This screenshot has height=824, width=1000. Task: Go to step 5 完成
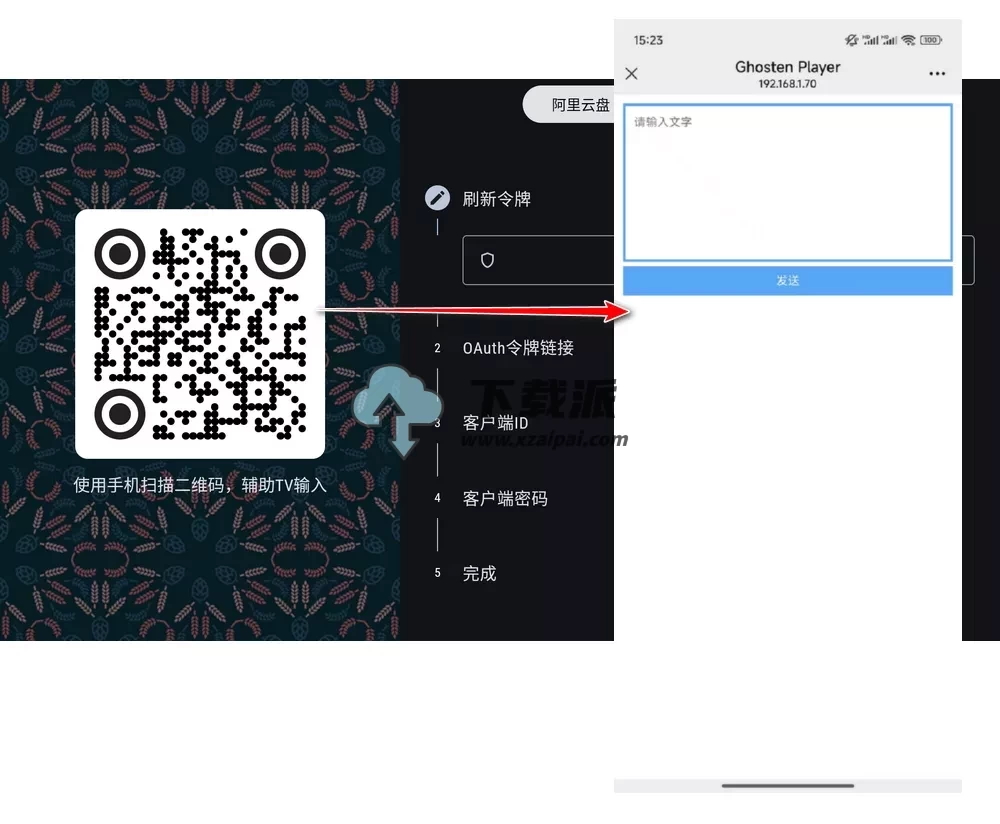pyautogui.click(x=480, y=573)
